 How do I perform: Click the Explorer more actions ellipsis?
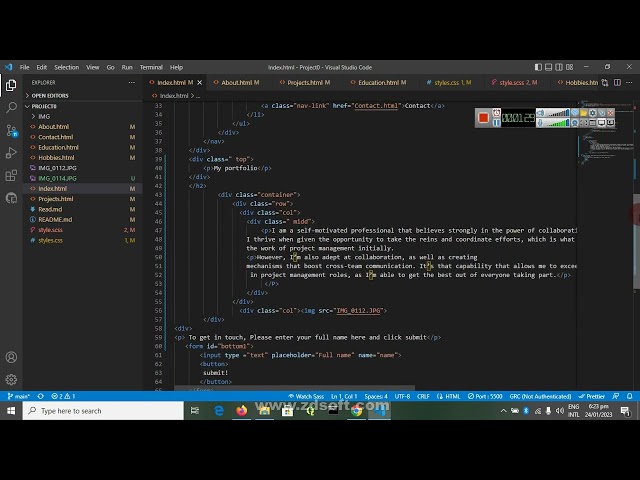click(x=131, y=82)
